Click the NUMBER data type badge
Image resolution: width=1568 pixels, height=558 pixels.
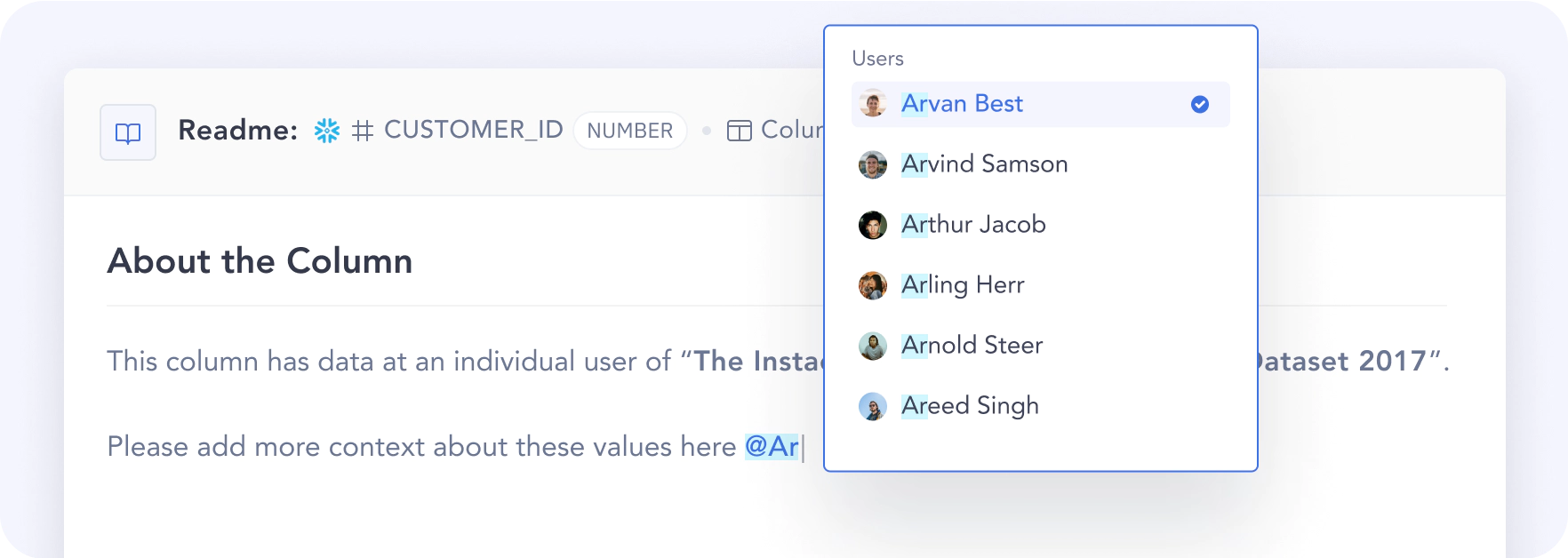tap(630, 131)
